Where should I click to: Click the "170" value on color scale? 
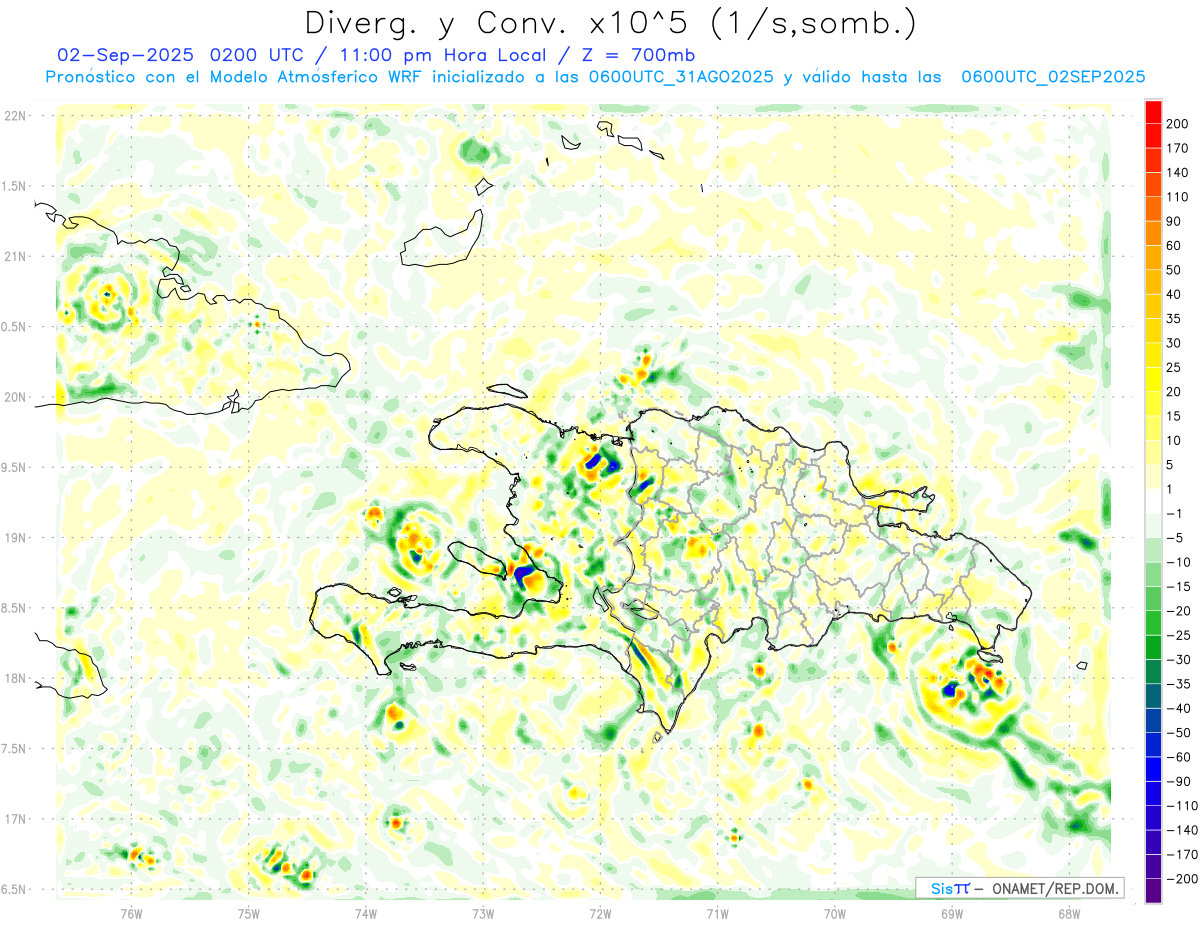pyautogui.click(x=1179, y=148)
